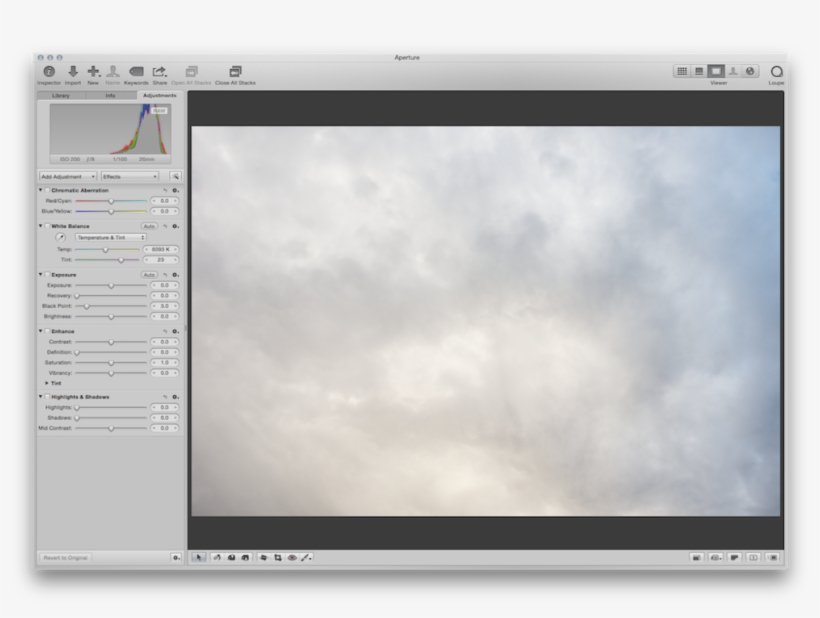Screen dimensions: 820x618
Task: Switch to the Info tab
Action: [113, 97]
